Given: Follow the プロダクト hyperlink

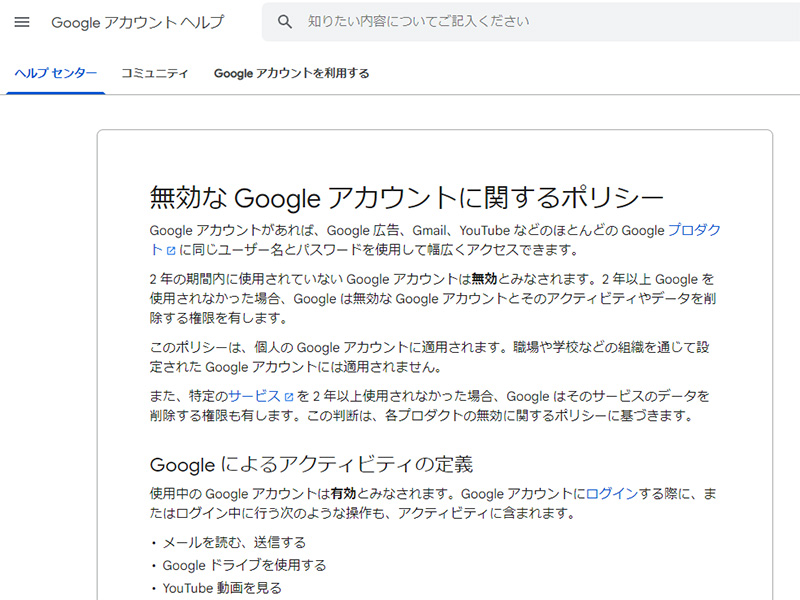Looking at the screenshot, I should [x=694, y=230].
